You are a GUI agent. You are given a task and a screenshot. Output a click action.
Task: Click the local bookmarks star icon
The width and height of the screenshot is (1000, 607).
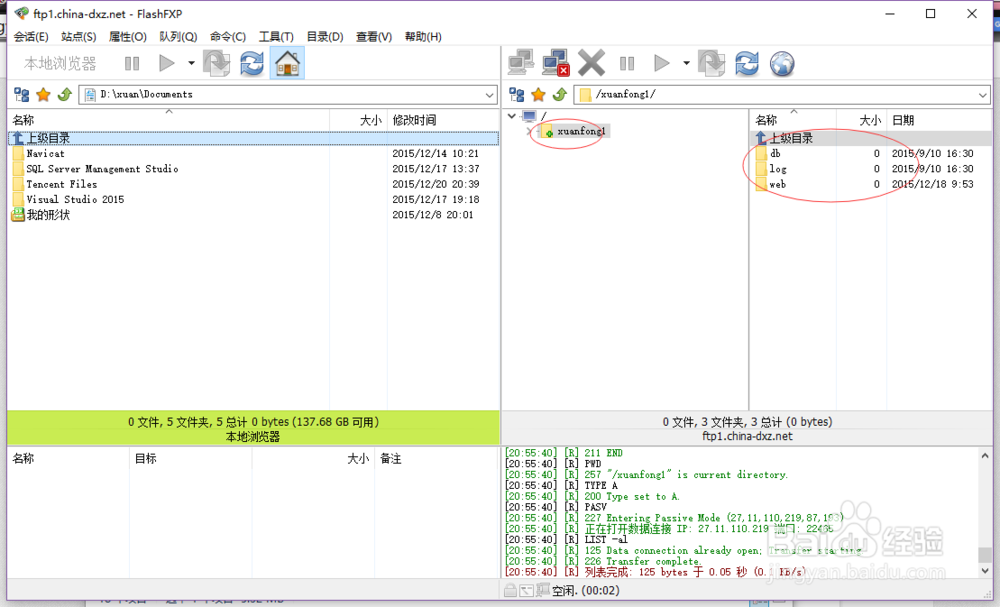point(43,95)
